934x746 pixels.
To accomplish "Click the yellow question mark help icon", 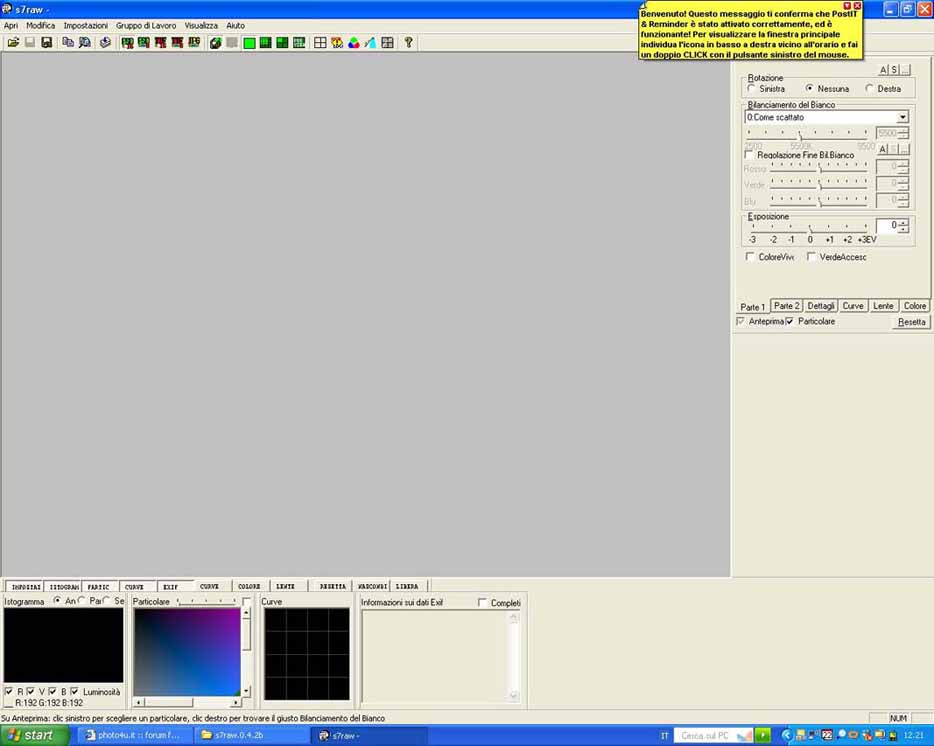I will [x=409, y=42].
